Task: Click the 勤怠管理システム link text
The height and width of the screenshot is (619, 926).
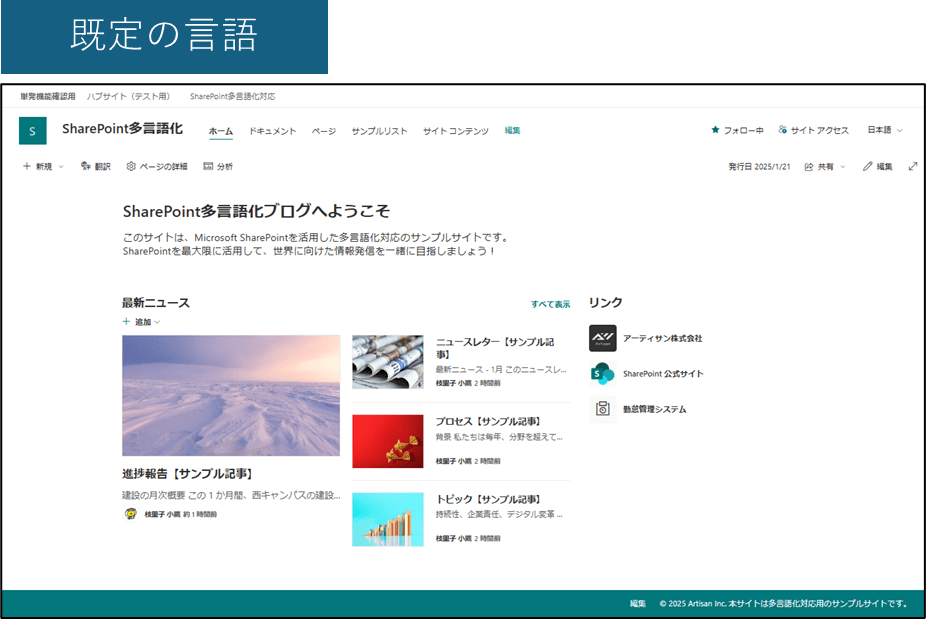Action: point(654,409)
